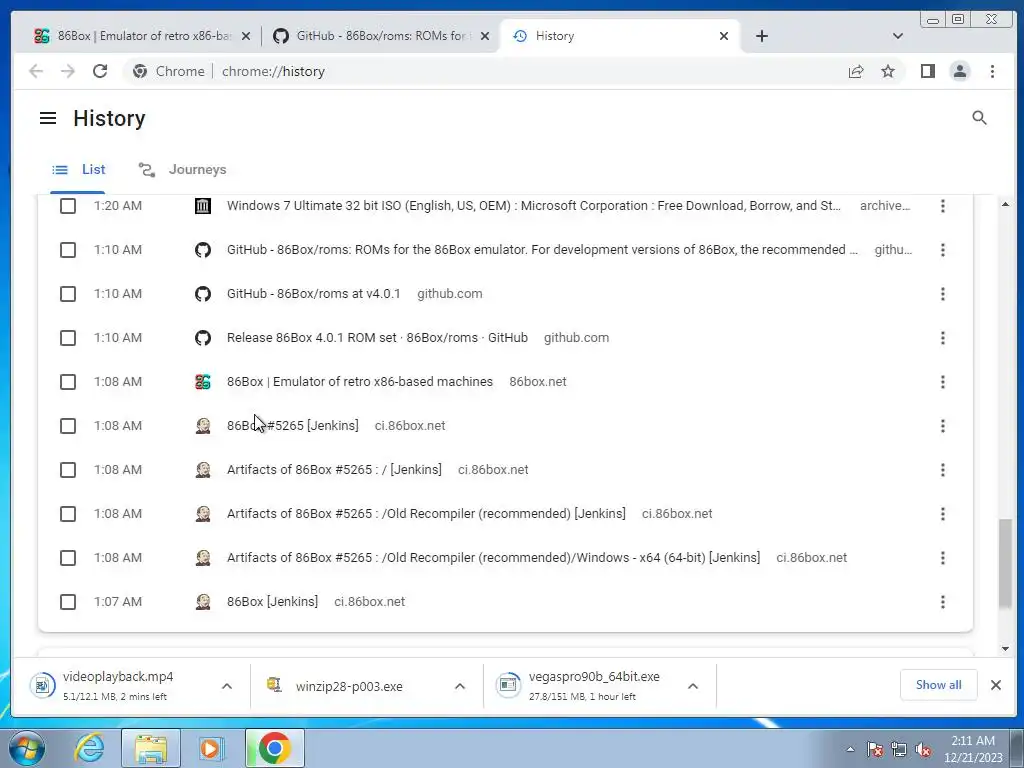The image size is (1024, 768).
Task: Switch to the Journeys tab
Action: (x=182, y=170)
